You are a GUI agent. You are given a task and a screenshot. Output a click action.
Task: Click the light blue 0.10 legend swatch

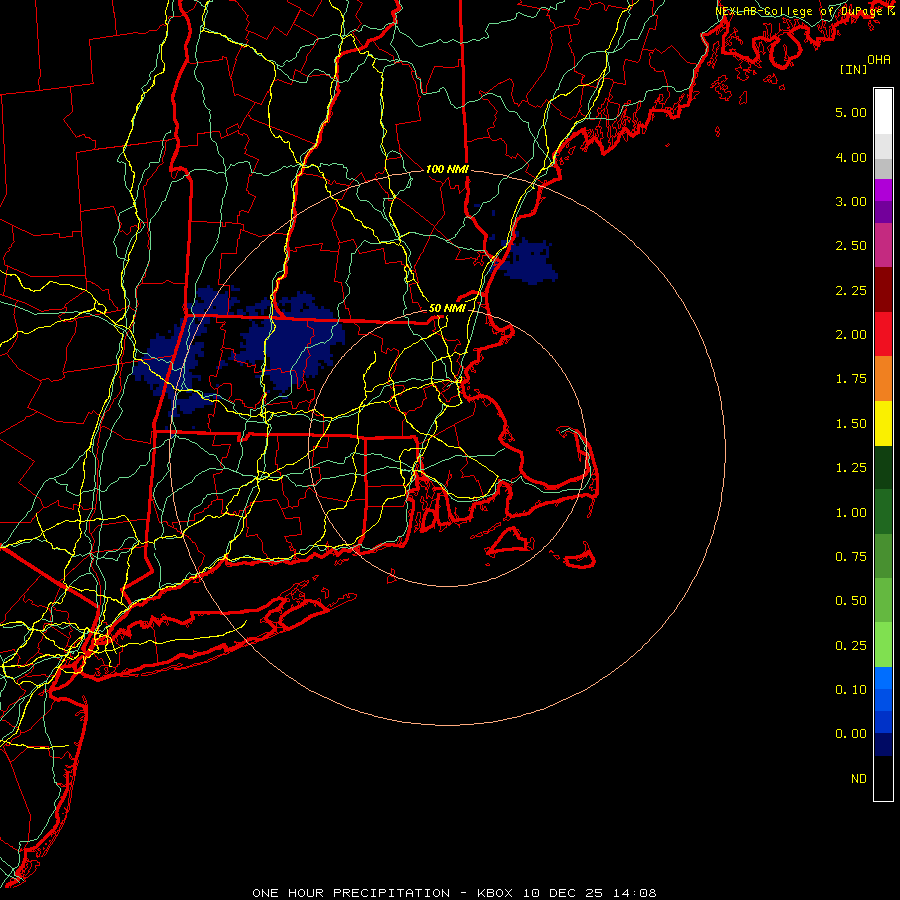(883, 678)
